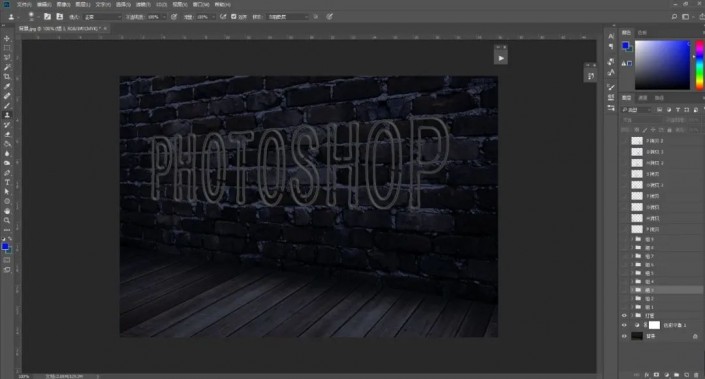Create new fill or adjustment layer
The width and height of the screenshot is (705, 379).
666,375
